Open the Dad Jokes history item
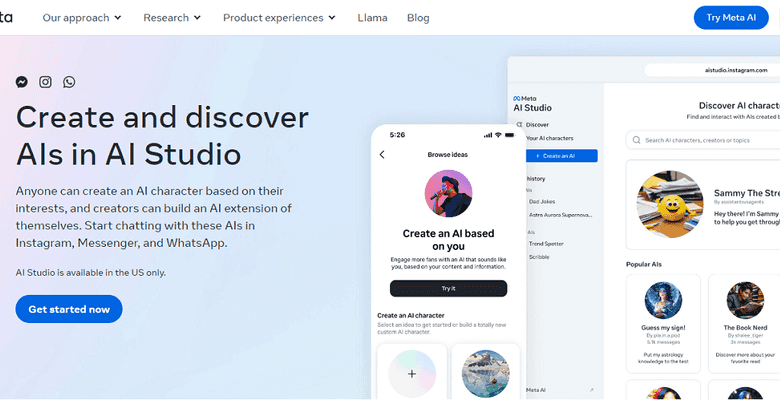The width and height of the screenshot is (780, 400). 542,201
